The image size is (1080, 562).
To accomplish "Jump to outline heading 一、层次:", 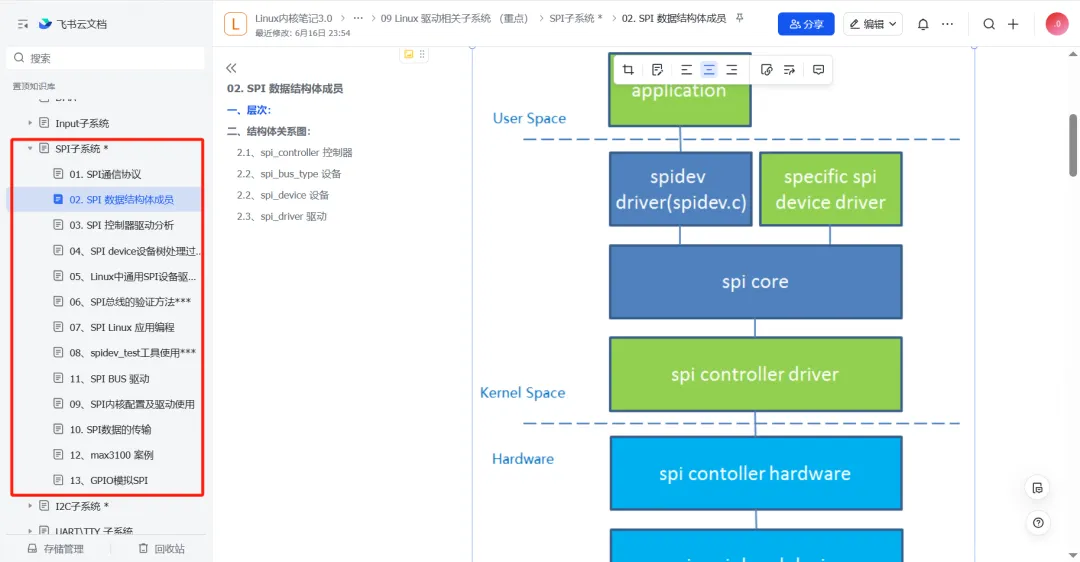I will (249, 110).
